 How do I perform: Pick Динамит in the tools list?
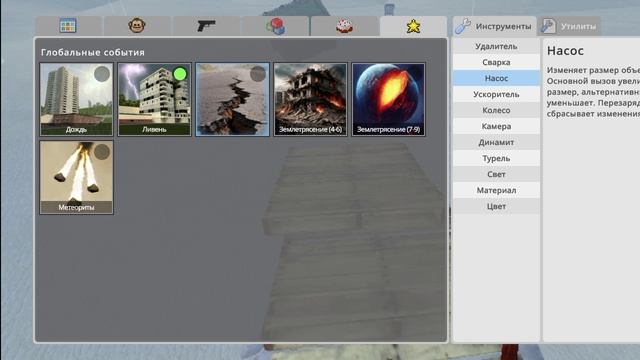click(x=496, y=142)
